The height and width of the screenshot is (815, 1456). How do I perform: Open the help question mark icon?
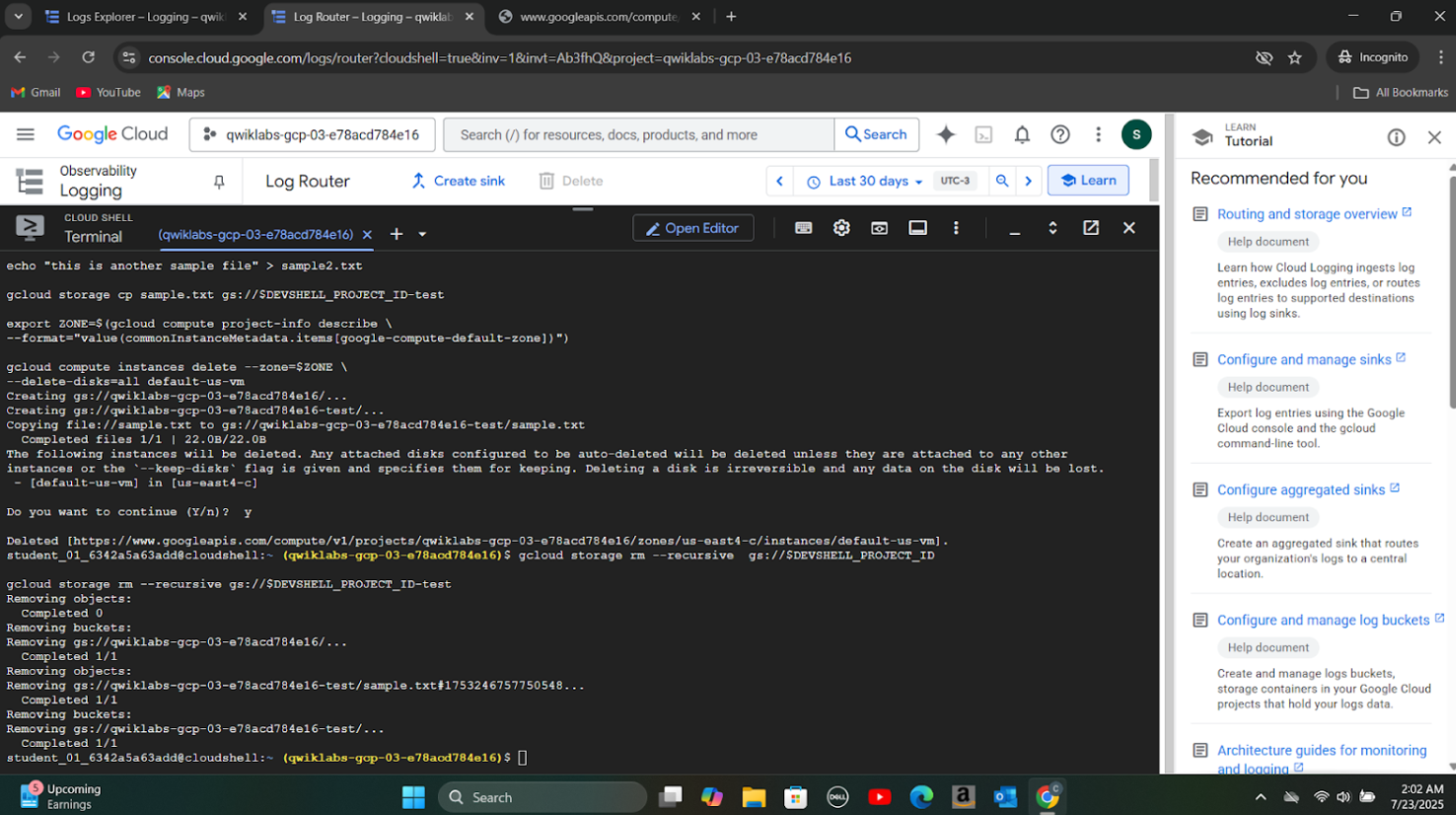pos(1060,135)
